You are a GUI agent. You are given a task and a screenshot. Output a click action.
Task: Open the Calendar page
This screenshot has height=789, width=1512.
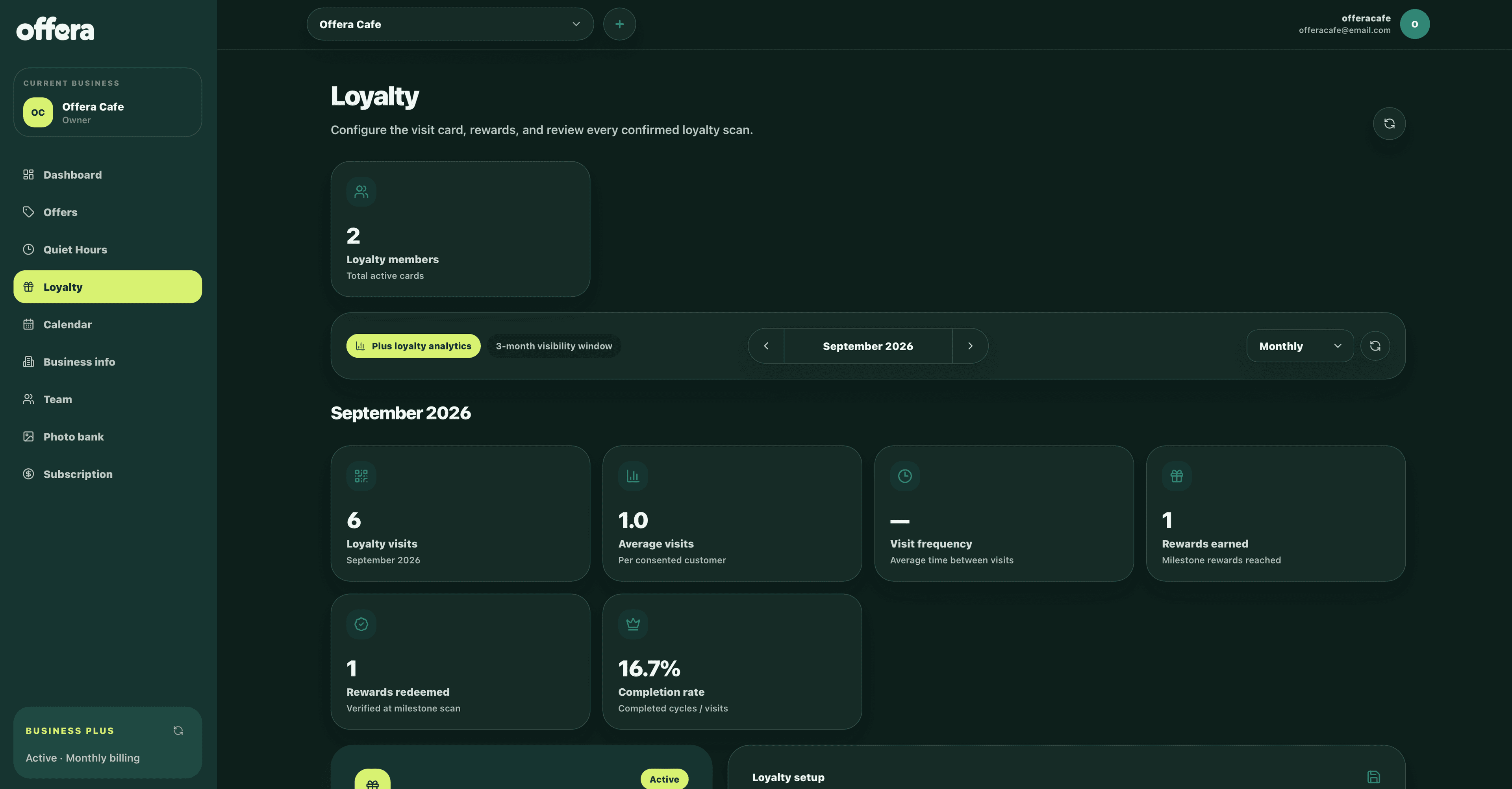[x=107, y=324]
